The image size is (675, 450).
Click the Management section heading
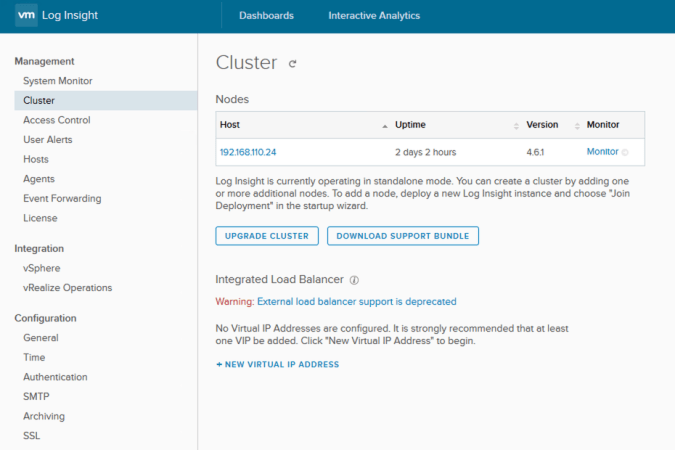point(44,61)
